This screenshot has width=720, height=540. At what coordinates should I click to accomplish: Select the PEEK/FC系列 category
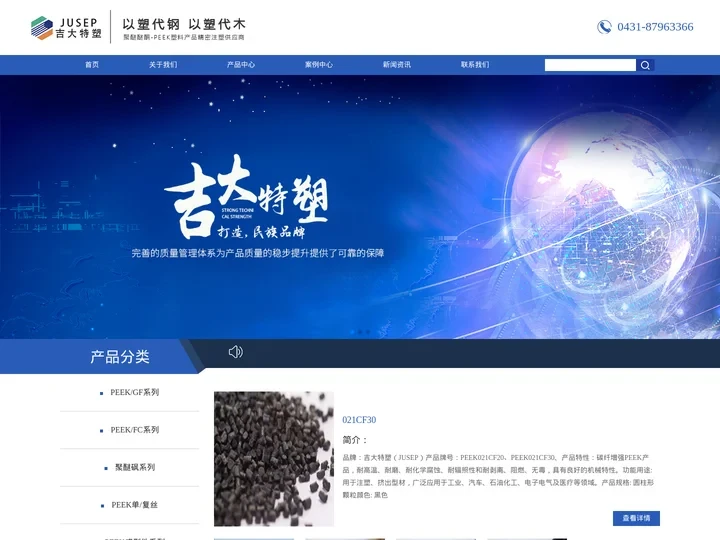click(x=135, y=430)
